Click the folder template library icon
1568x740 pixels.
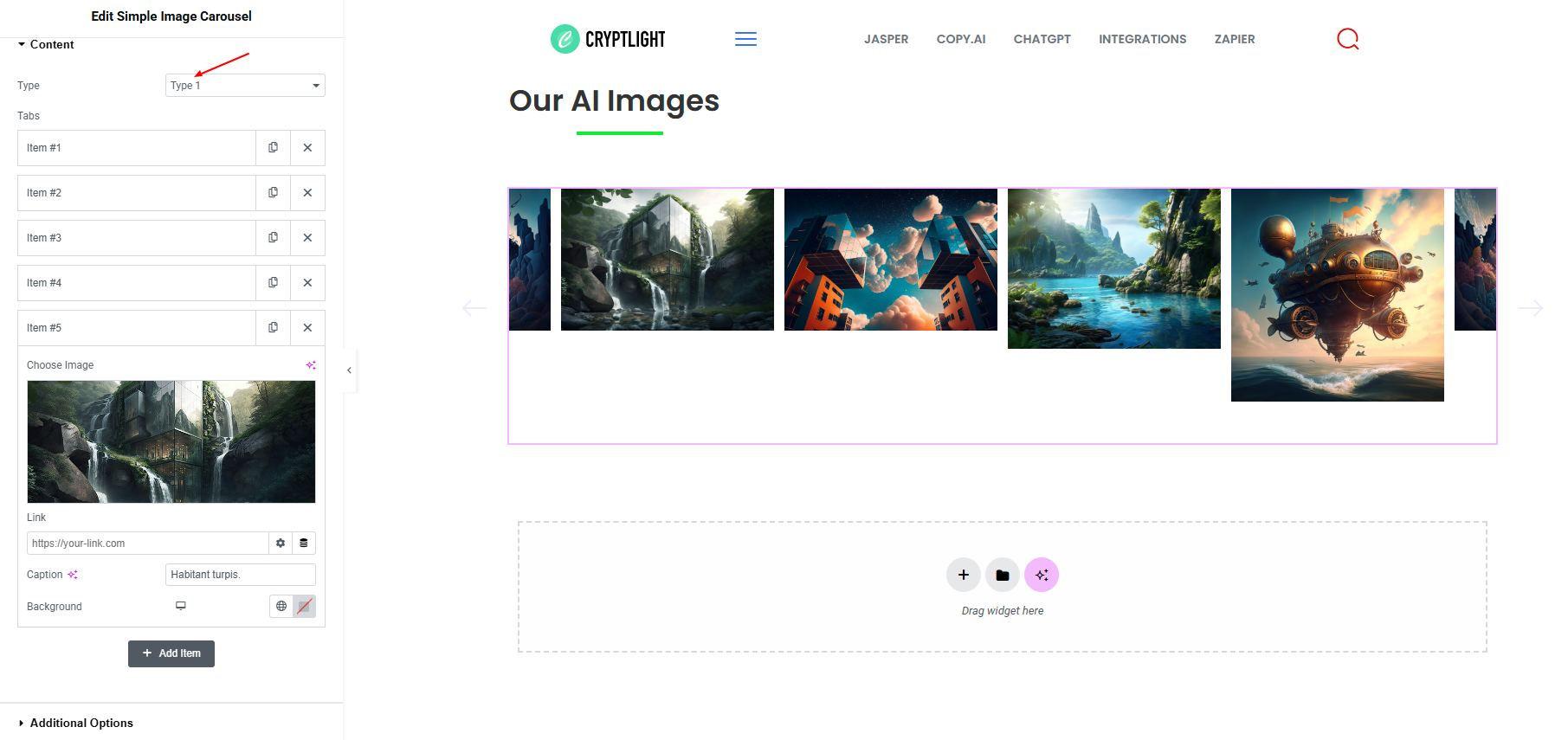[x=1003, y=575]
